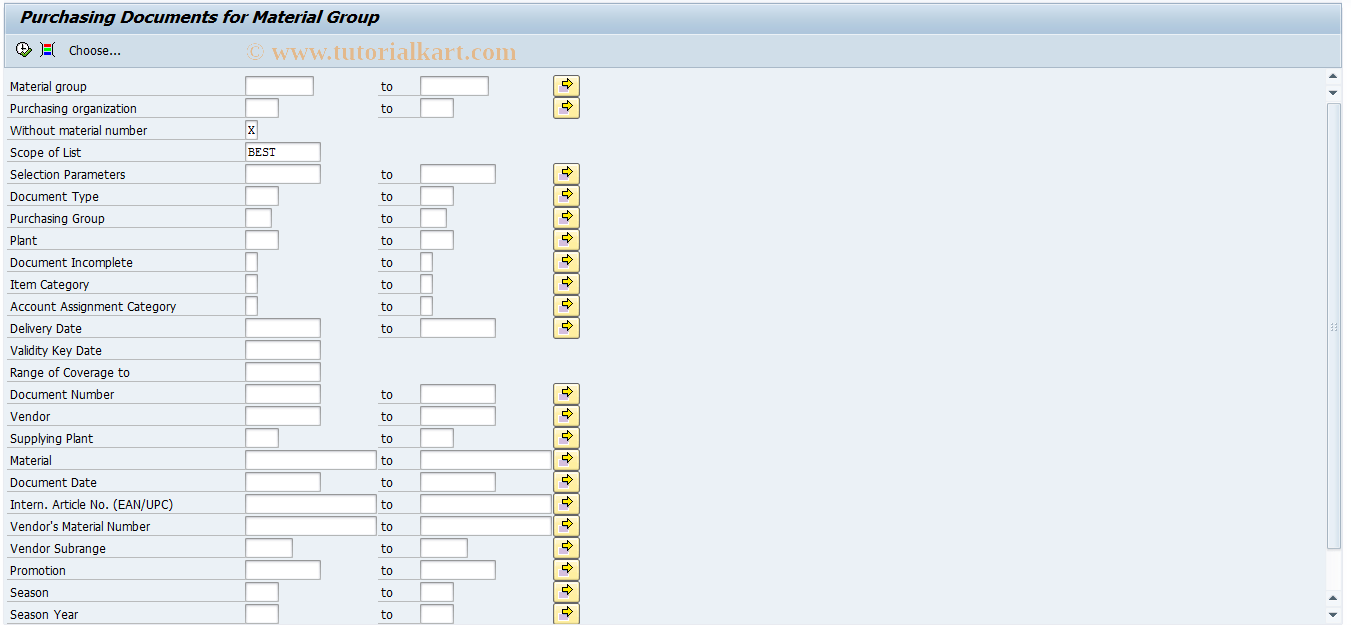Click the Validity Key Date field

(x=283, y=349)
